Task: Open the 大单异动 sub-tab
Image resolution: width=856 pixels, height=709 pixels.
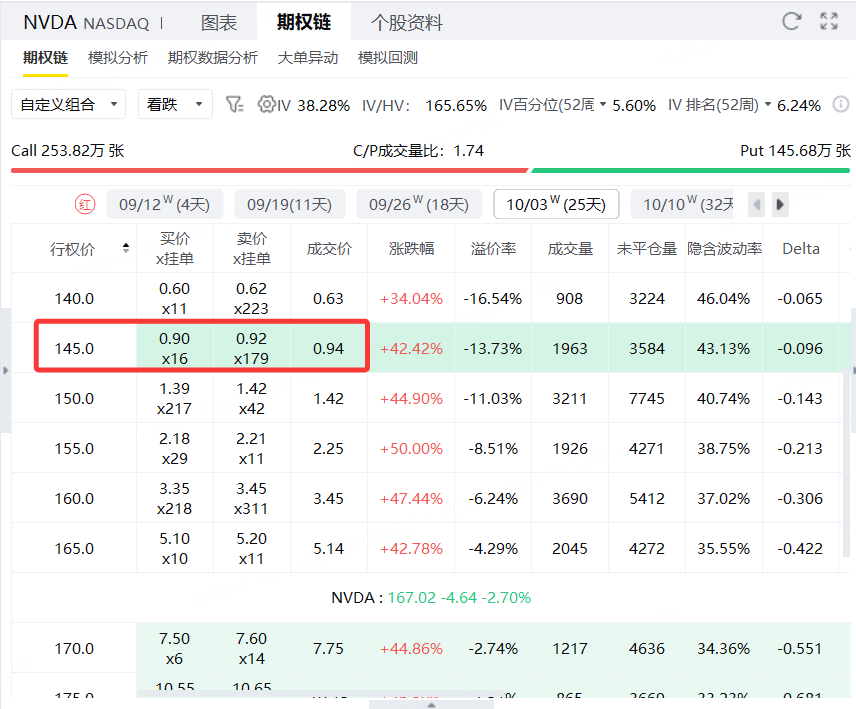Action: pos(308,58)
